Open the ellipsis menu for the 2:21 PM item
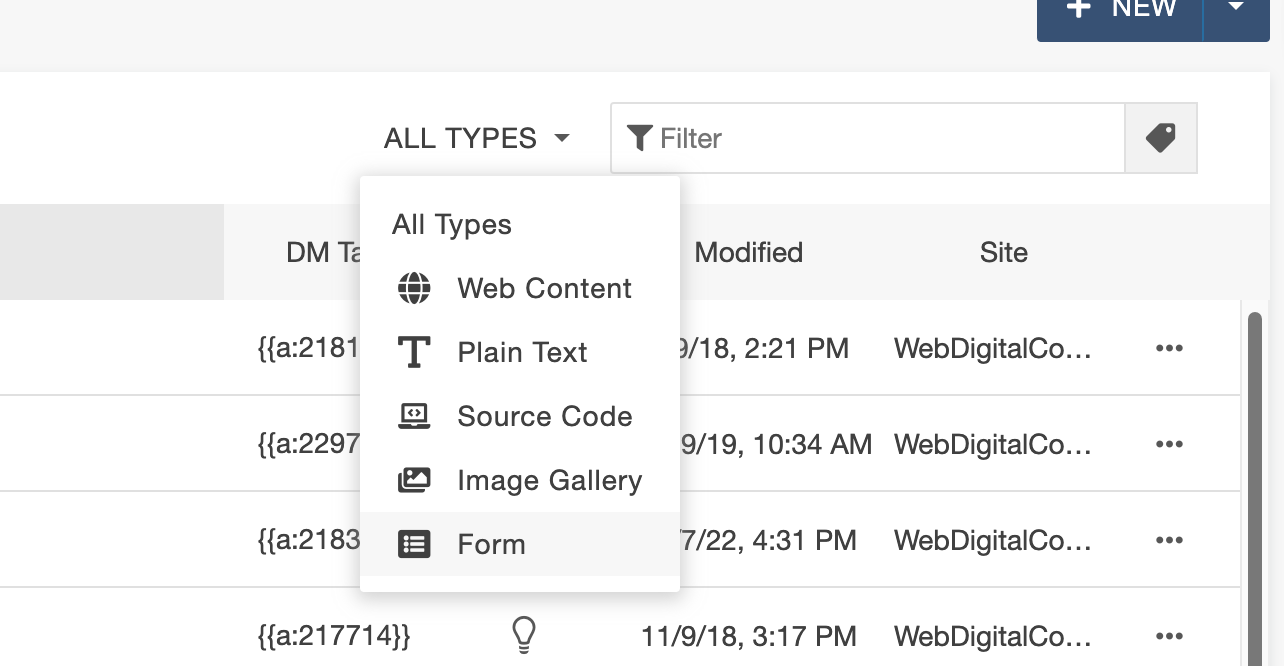Image resolution: width=1284 pixels, height=666 pixels. 1169,348
